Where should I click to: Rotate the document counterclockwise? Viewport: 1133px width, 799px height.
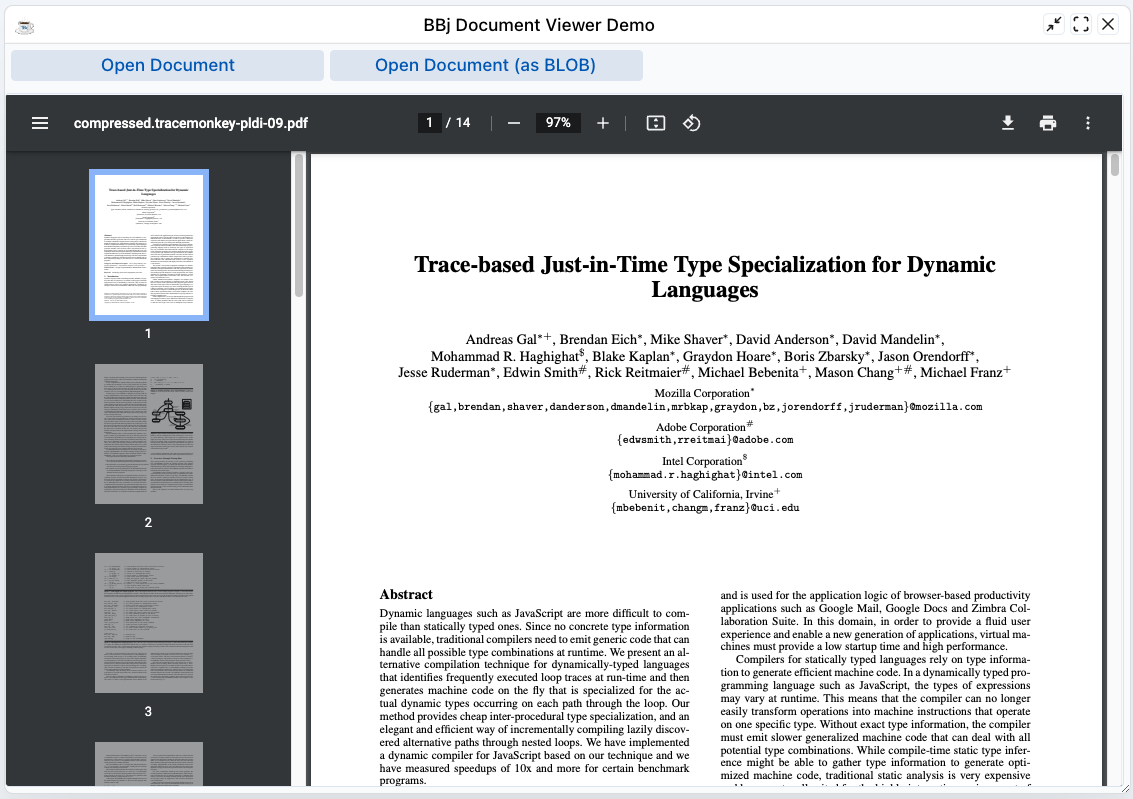[691, 123]
